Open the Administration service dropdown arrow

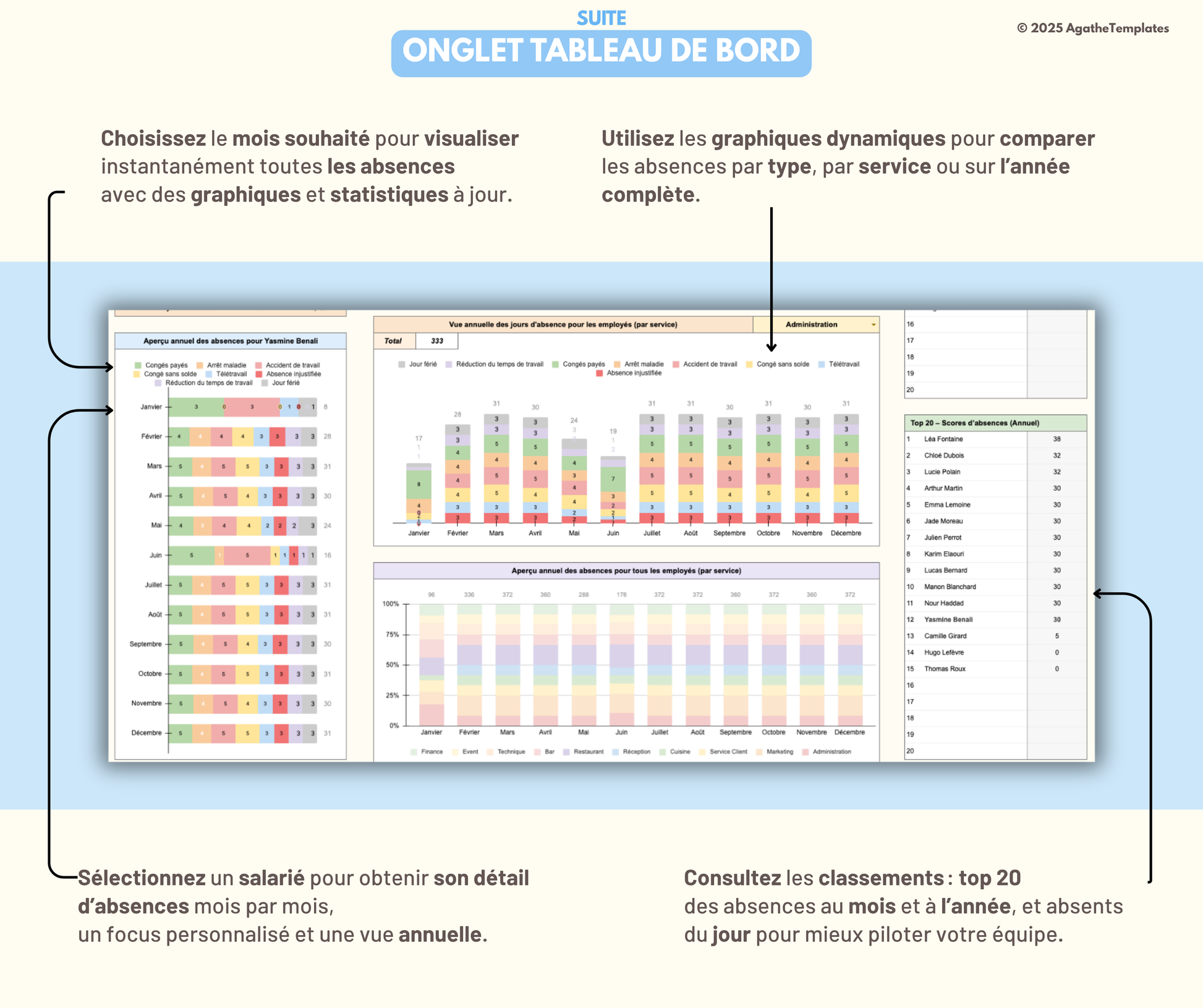click(873, 325)
